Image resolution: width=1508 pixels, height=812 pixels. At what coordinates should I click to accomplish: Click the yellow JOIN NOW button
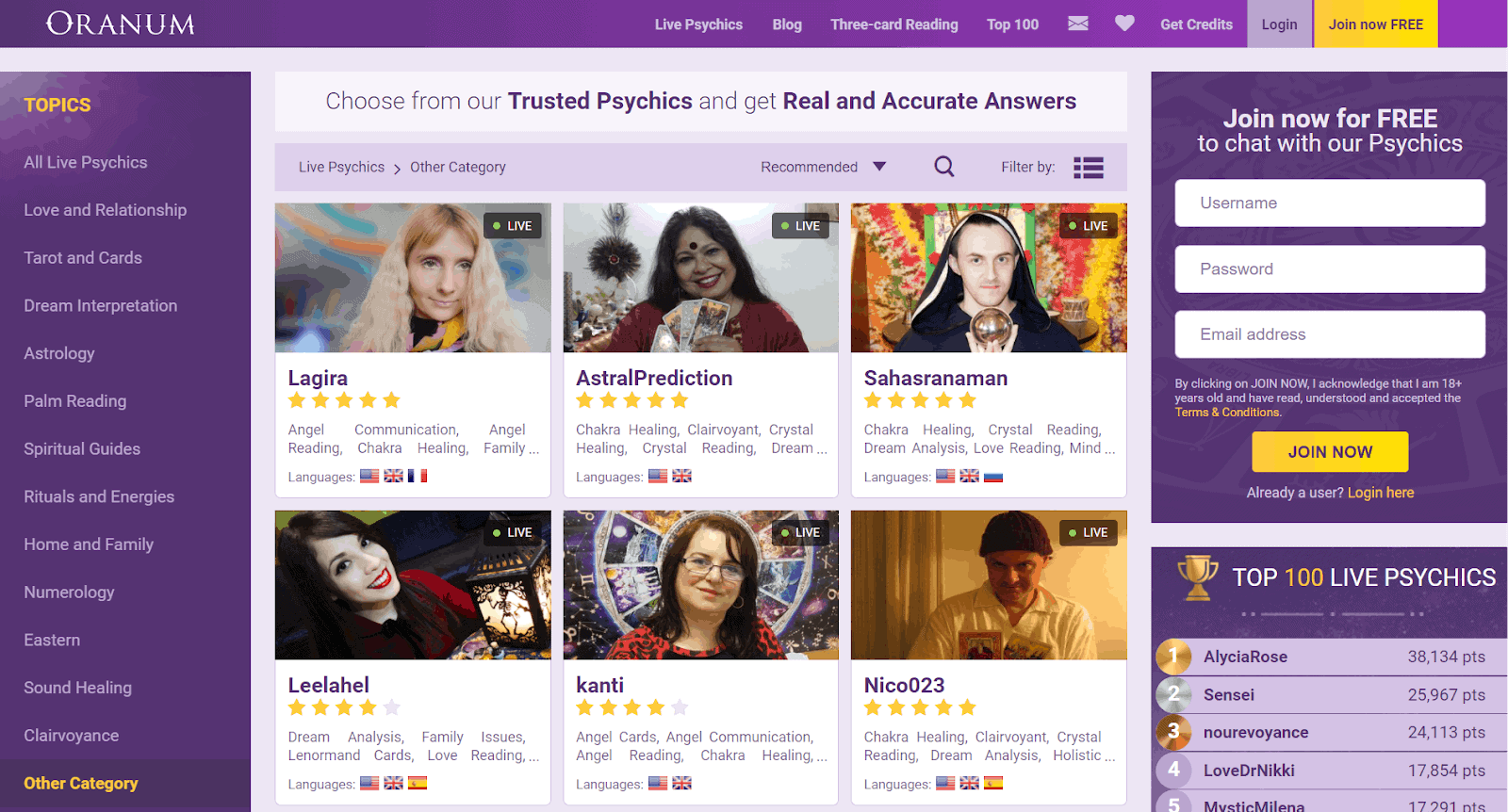[1330, 452]
